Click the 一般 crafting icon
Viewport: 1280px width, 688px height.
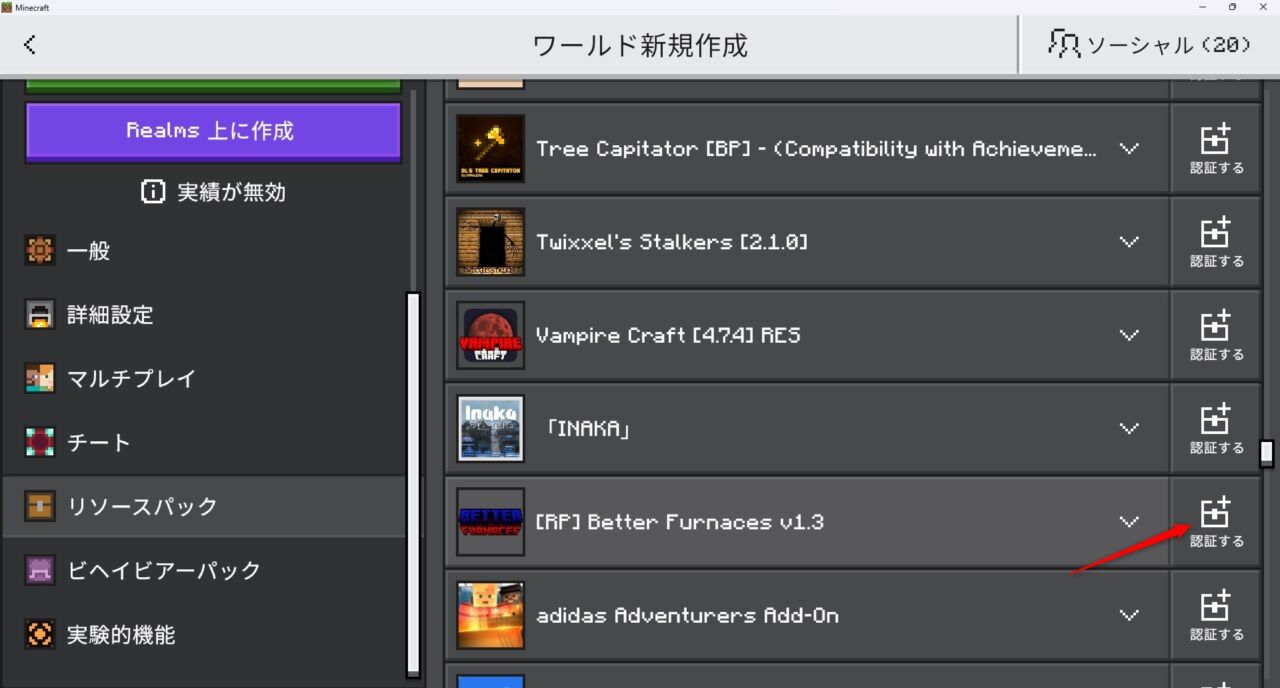(40, 251)
